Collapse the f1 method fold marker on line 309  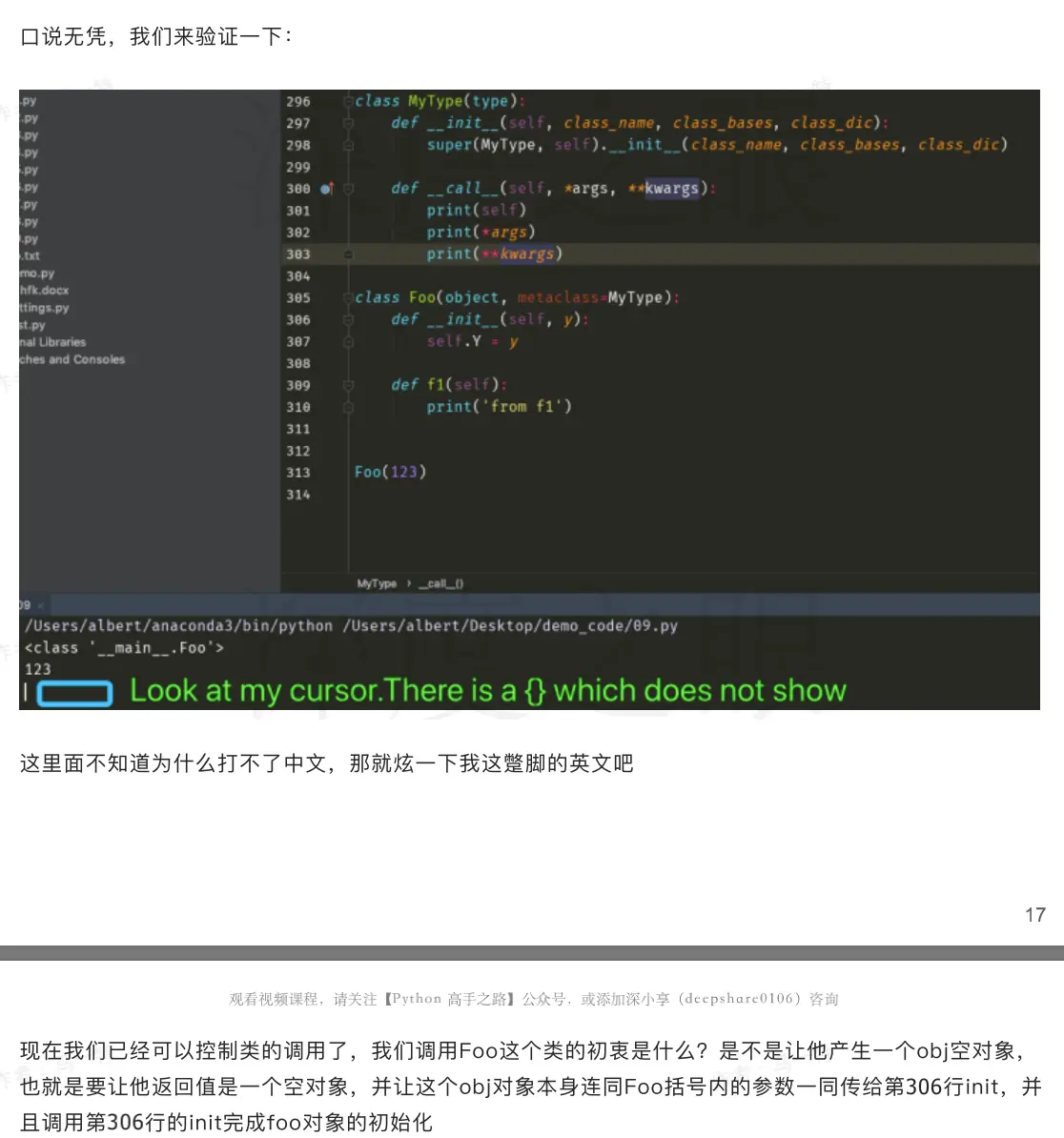tap(348, 385)
